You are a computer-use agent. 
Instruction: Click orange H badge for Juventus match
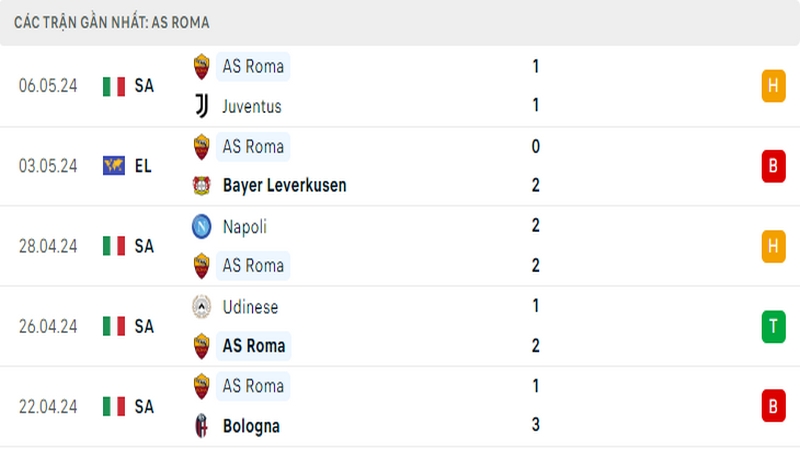(773, 86)
